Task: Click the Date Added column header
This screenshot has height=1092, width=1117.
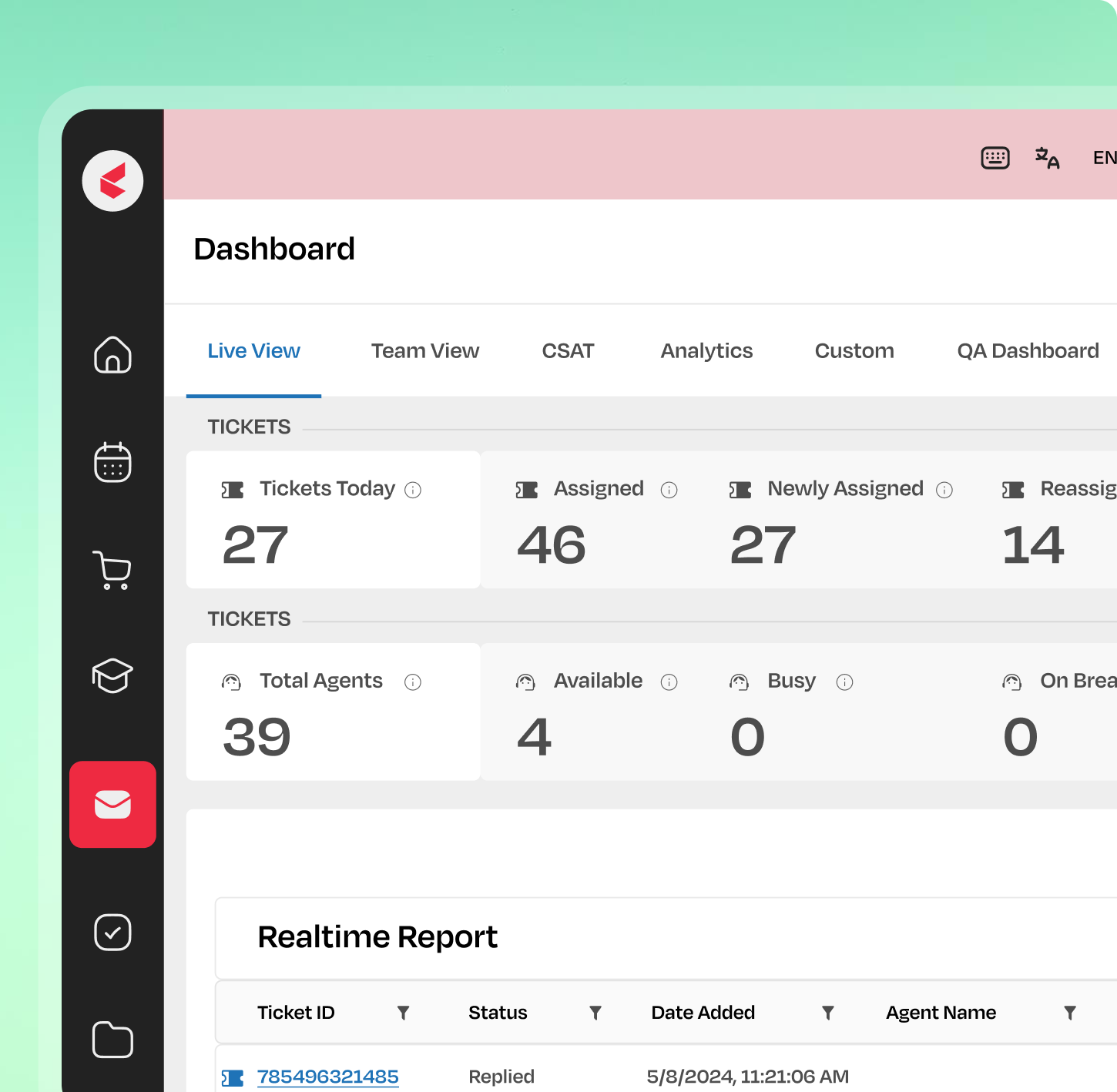Action: click(703, 1013)
